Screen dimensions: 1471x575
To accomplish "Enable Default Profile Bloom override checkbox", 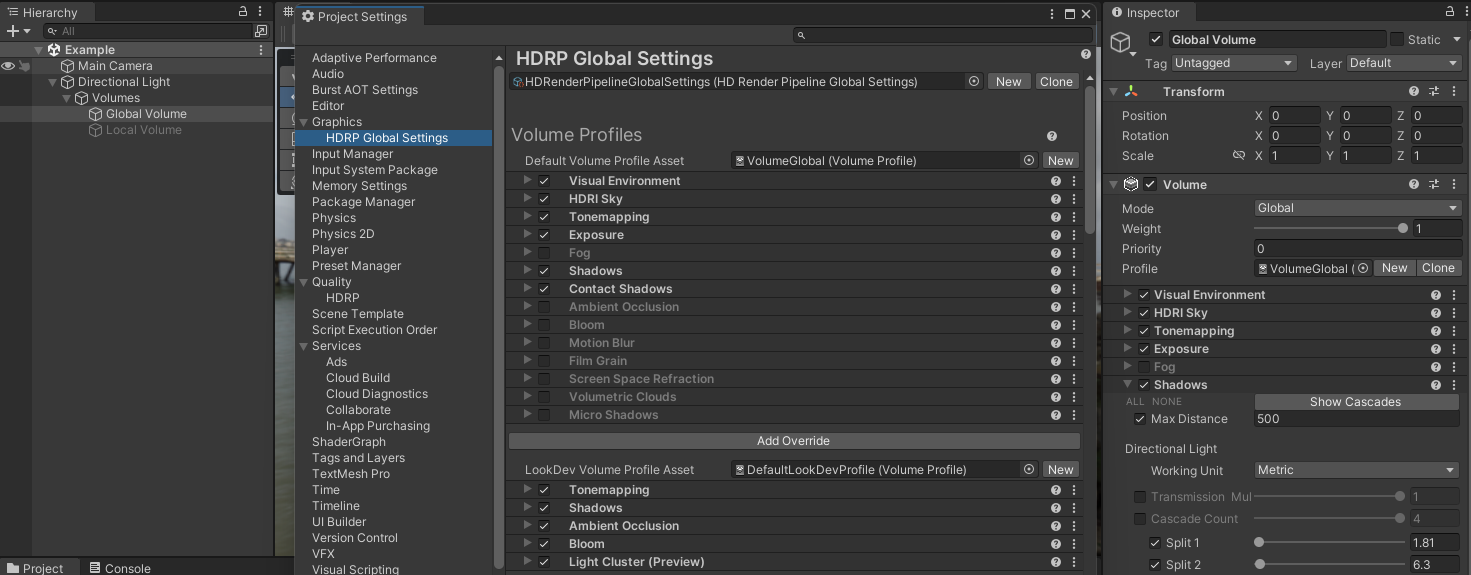I will [544, 325].
